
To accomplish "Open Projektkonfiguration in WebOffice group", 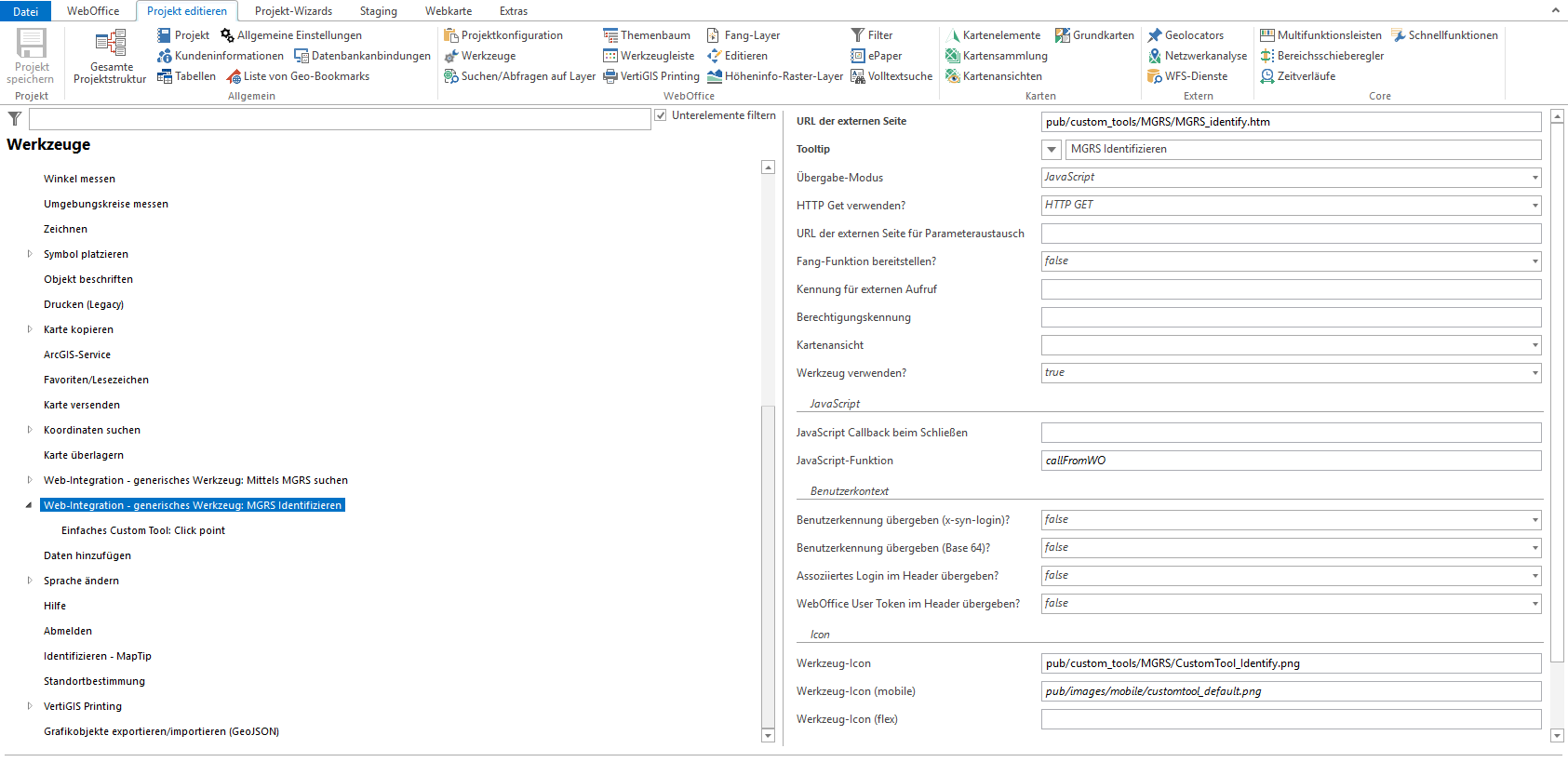I will click(503, 35).
